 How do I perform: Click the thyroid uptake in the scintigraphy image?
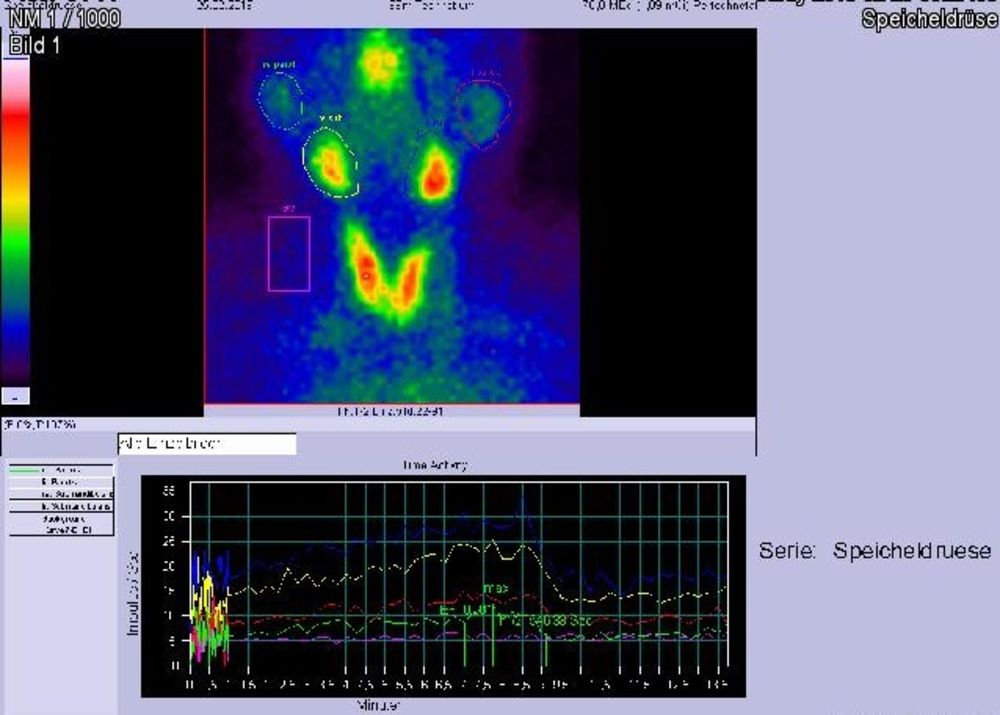point(386,274)
